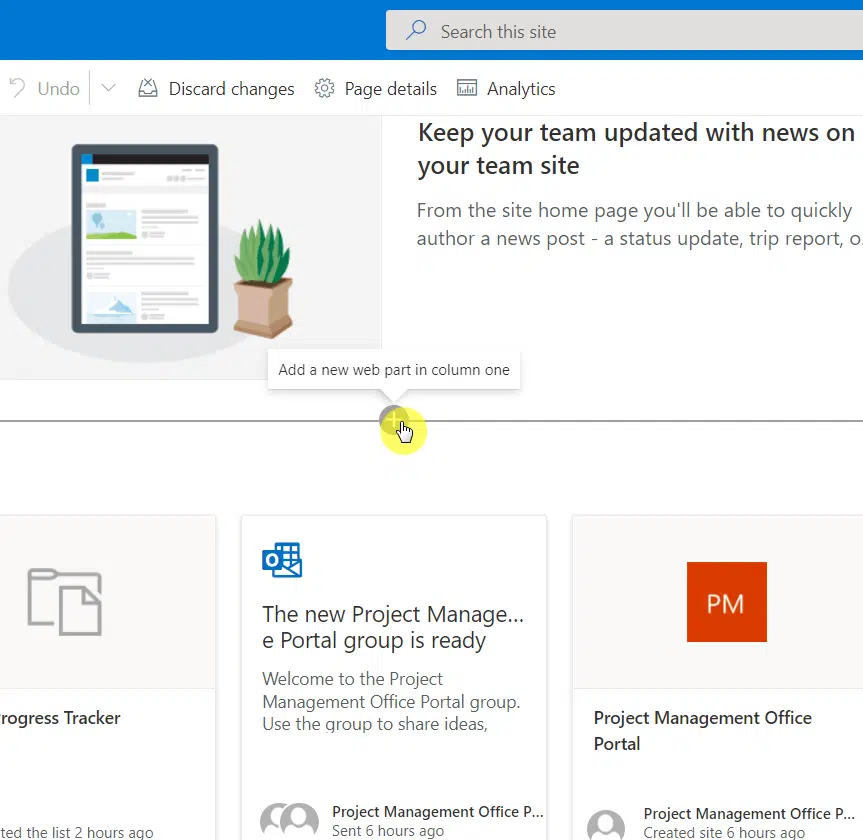Click the Undo text label
Viewport: 863px width, 840px height.
(58, 89)
